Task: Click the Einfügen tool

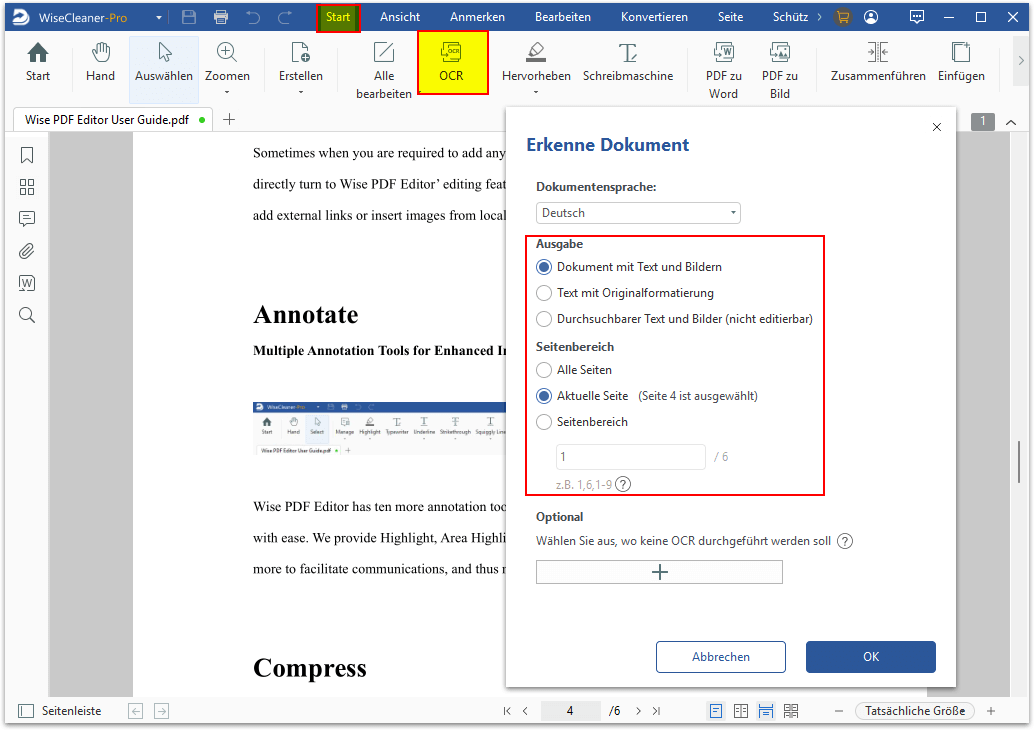Action: click(x=961, y=62)
